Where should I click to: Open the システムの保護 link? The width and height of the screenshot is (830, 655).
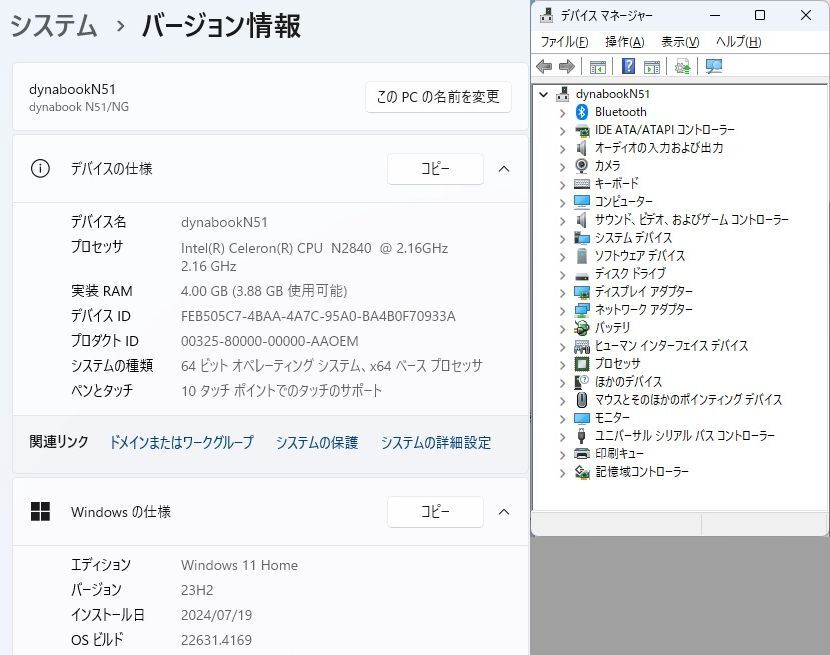(x=316, y=442)
